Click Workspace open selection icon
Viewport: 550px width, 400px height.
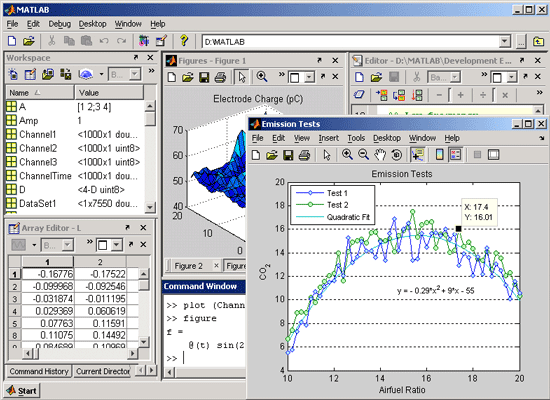(x=30, y=74)
